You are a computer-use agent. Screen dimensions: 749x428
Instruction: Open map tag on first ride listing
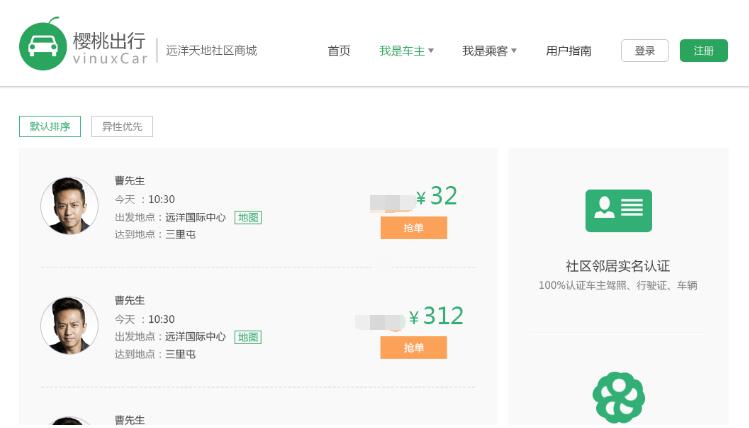(248, 217)
